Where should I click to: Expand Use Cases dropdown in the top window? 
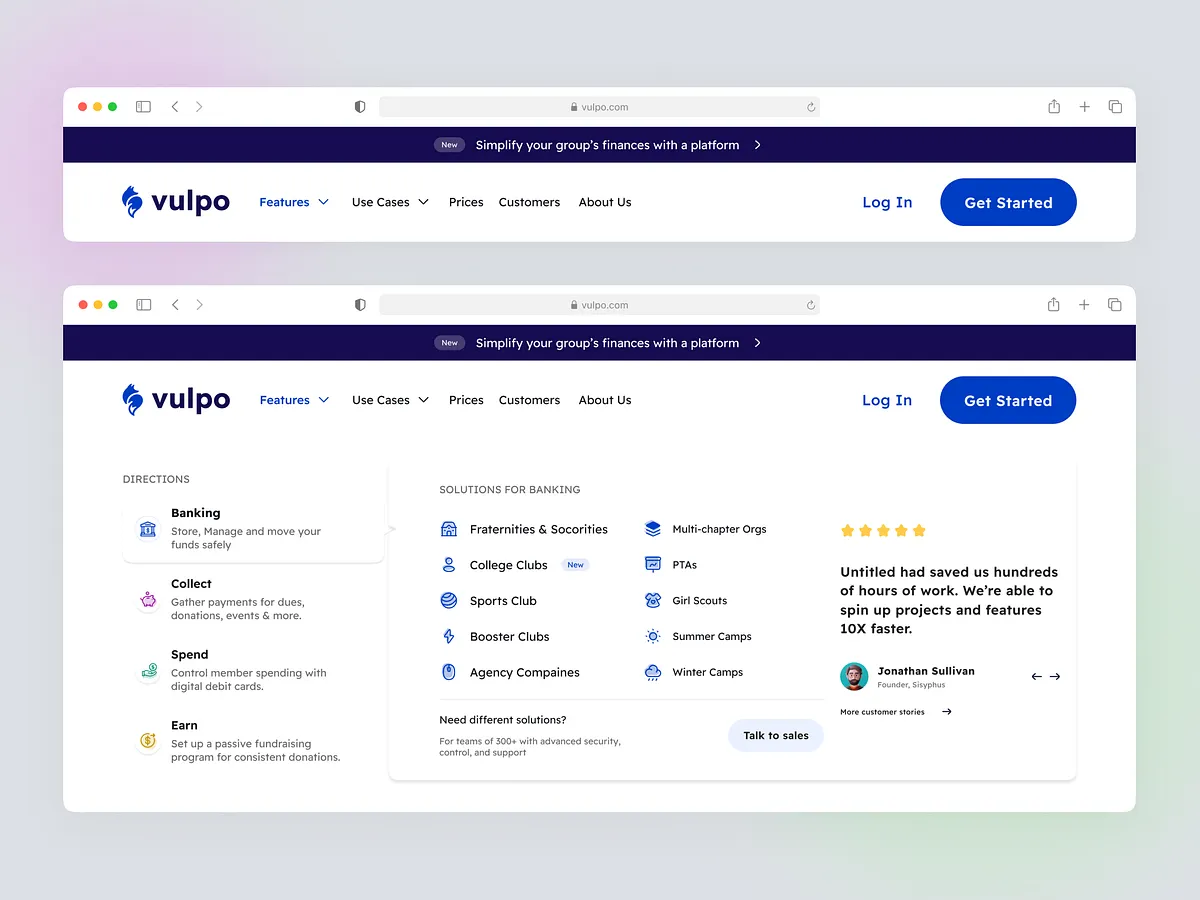390,202
